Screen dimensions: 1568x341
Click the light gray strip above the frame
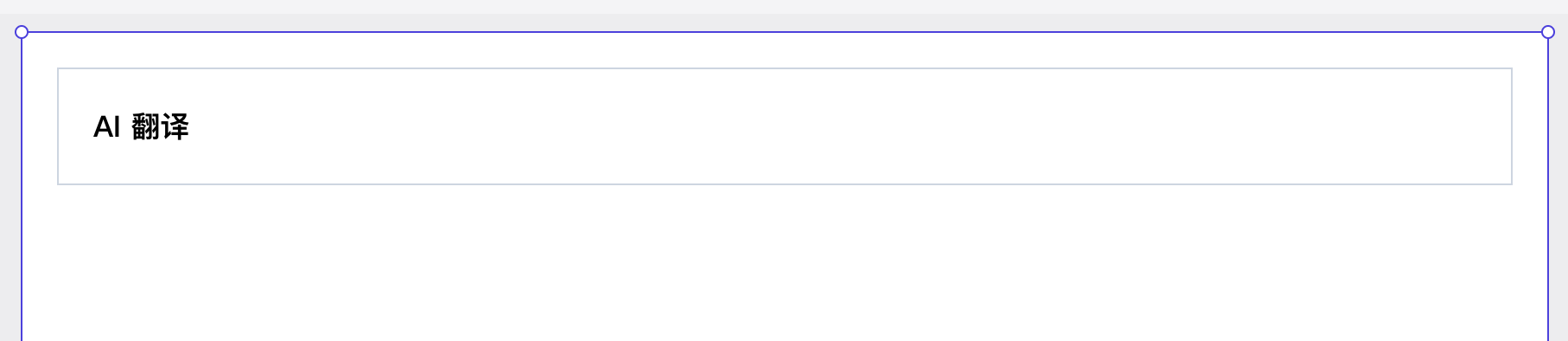pos(785,7)
